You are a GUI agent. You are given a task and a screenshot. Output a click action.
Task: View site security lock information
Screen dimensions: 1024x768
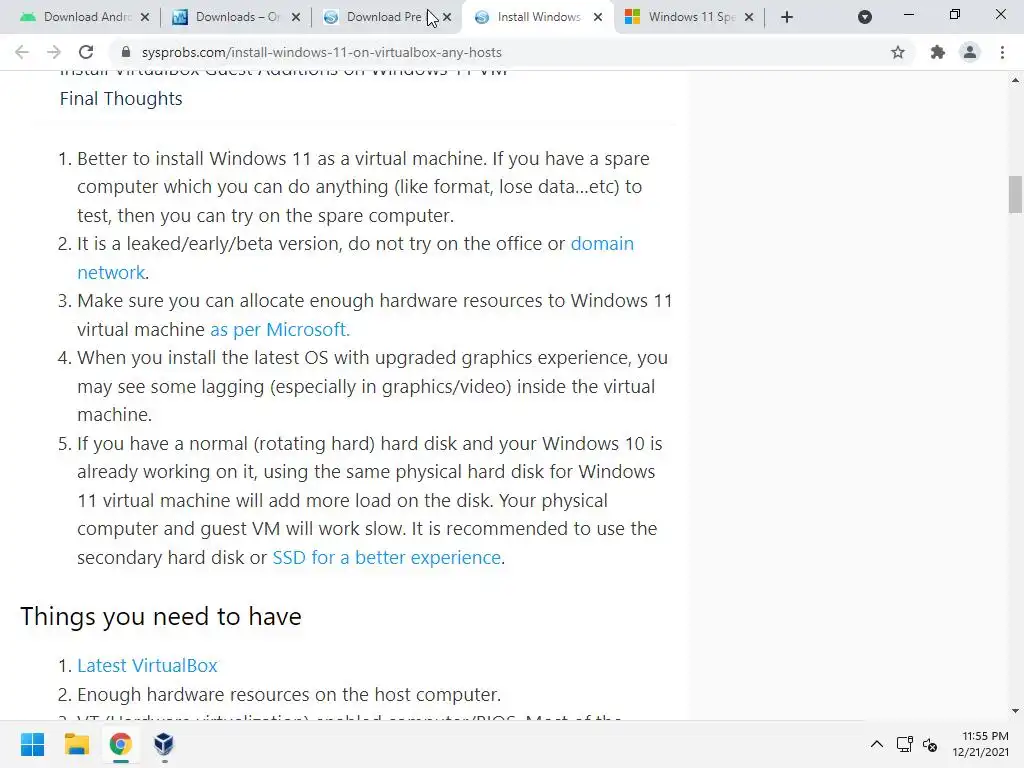[126, 52]
